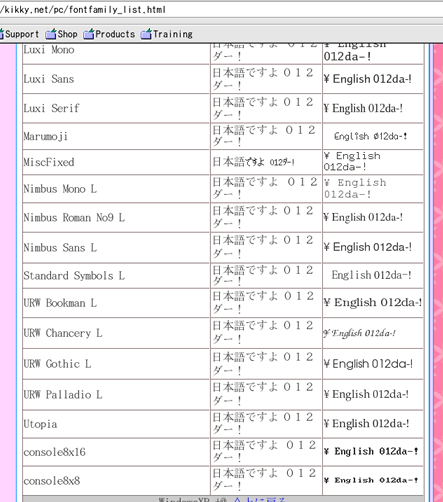The width and height of the screenshot is (443, 502).
Task: Click the English sample in URW Bookman L row
Action: coord(373,303)
